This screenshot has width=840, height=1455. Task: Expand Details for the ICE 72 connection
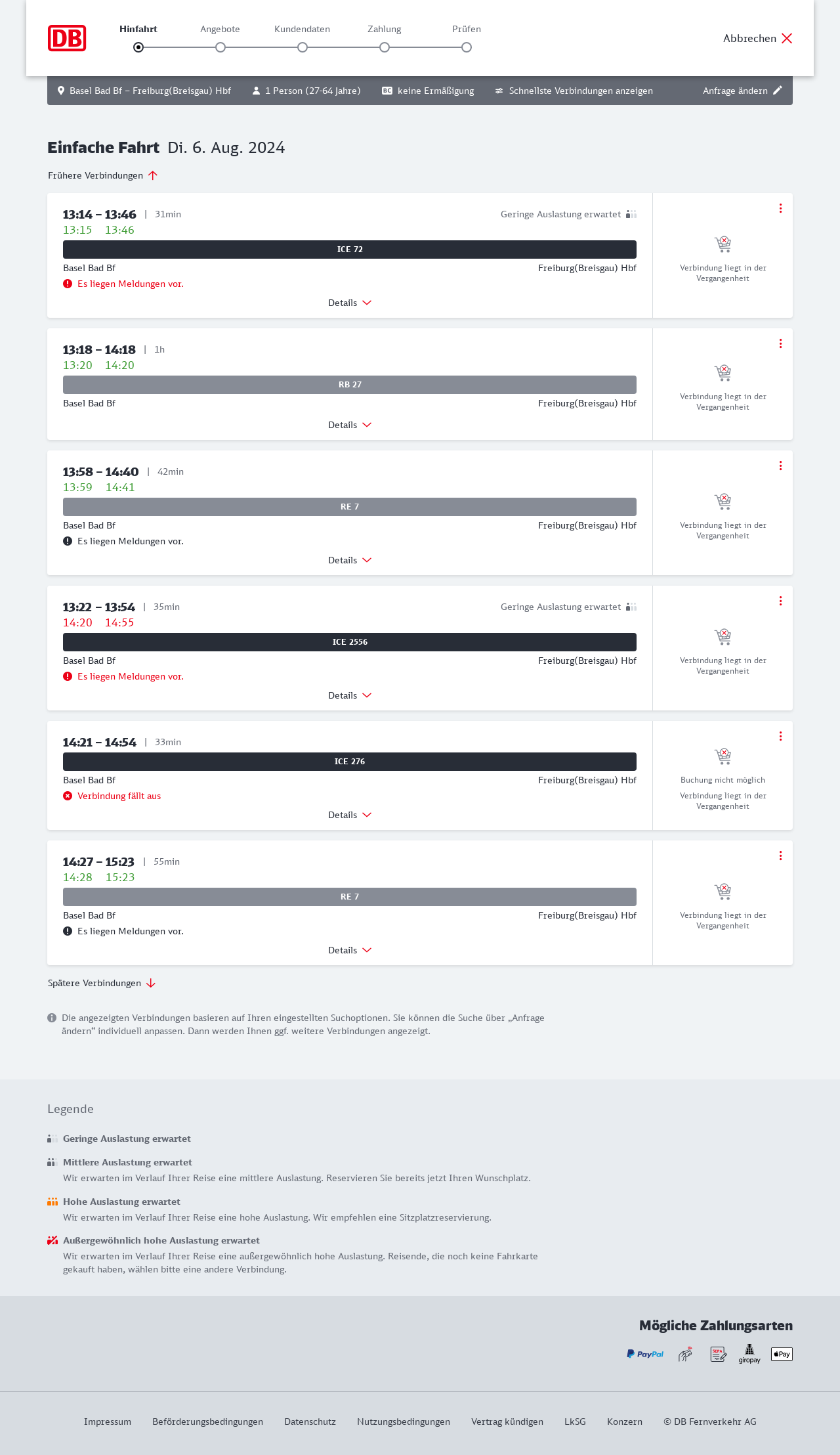pyautogui.click(x=350, y=303)
